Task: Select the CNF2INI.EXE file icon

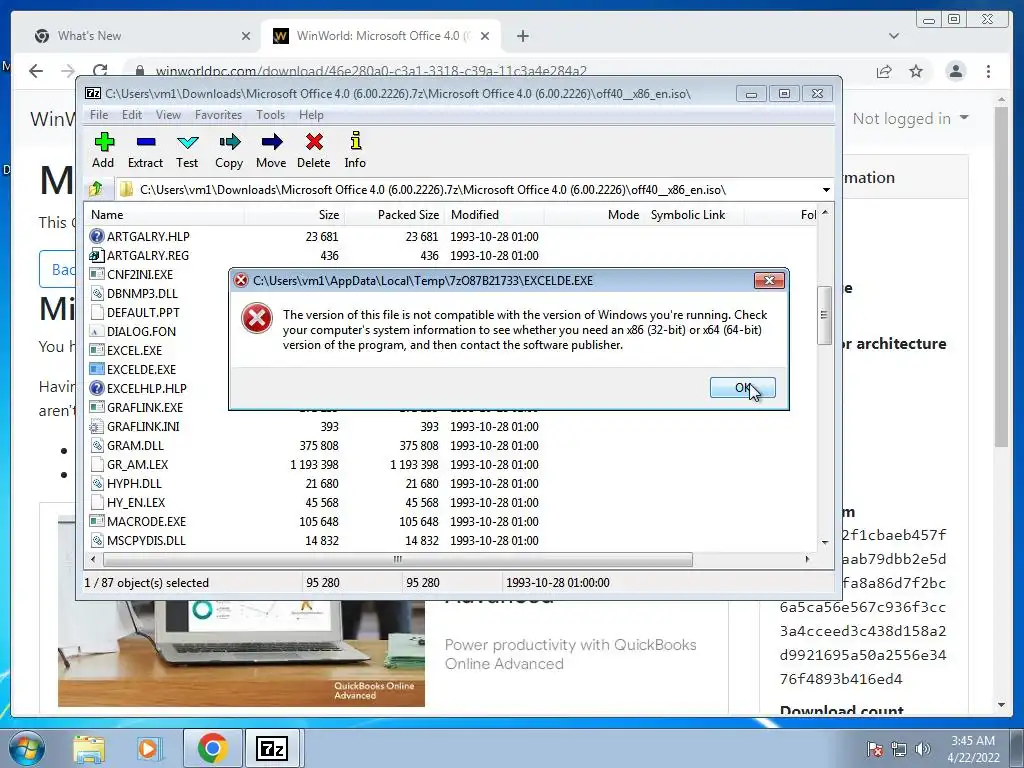Action: pyautogui.click(x=97, y=274)
